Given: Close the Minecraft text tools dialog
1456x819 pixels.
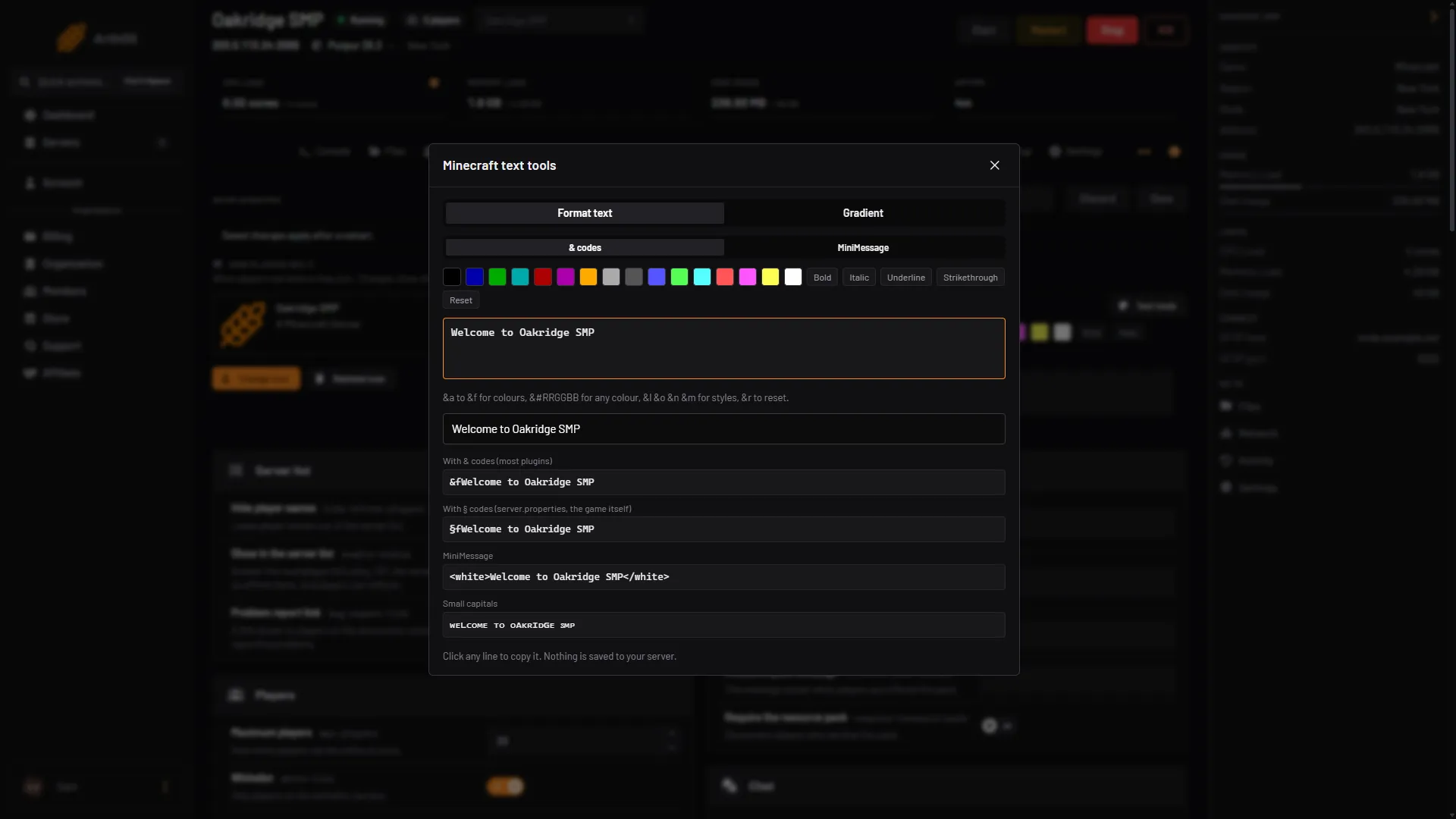Looking at the screenshot, I should click(x=994, y=165).
